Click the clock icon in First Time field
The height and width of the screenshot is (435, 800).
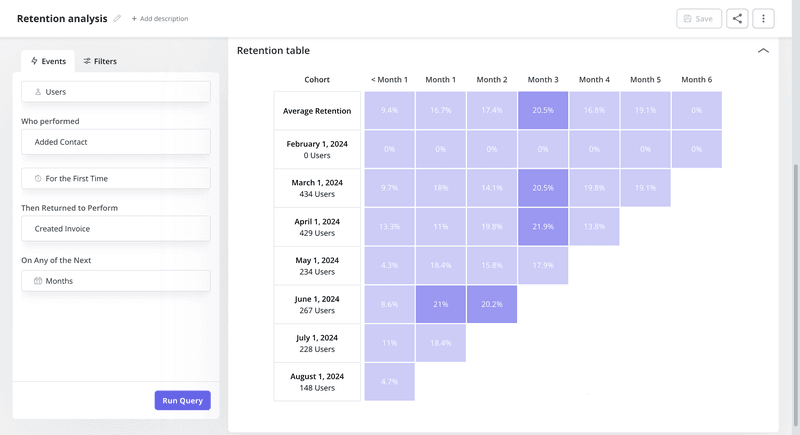[38, 179]
